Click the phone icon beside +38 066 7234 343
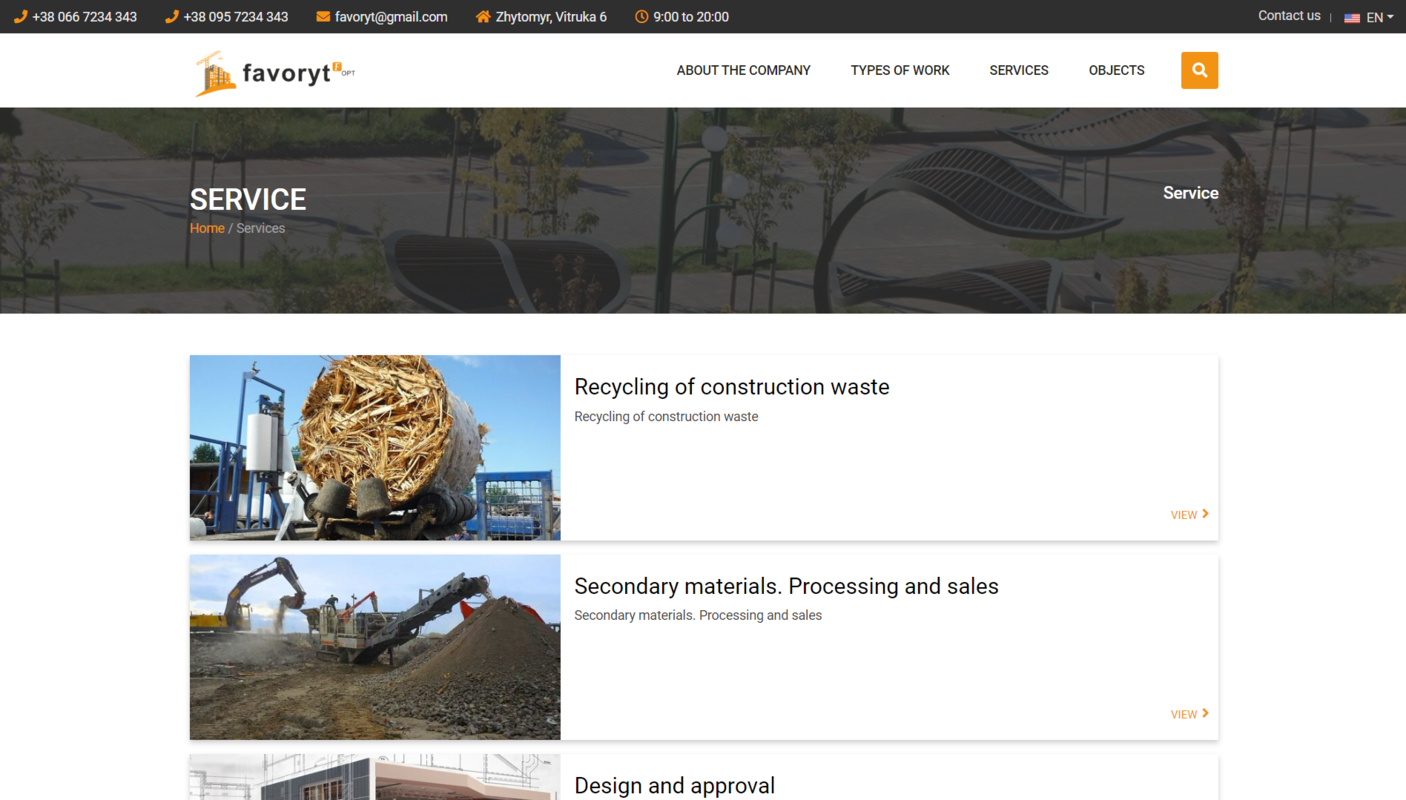 (x=20, y=17)
